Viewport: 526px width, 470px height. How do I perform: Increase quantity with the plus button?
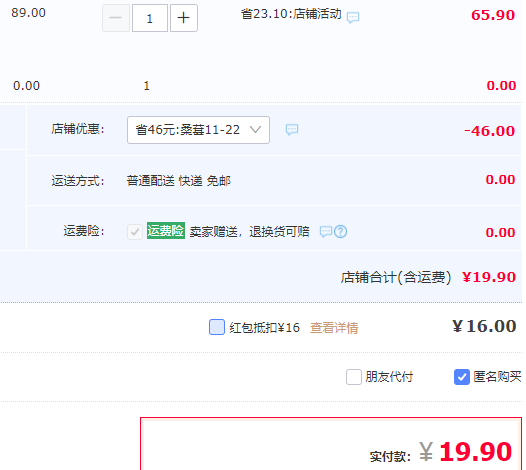(183, 18)
